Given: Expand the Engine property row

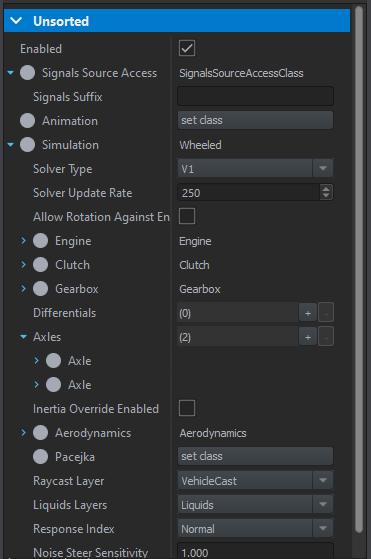Looking at the screenshot, I should [x=24, y=241].
